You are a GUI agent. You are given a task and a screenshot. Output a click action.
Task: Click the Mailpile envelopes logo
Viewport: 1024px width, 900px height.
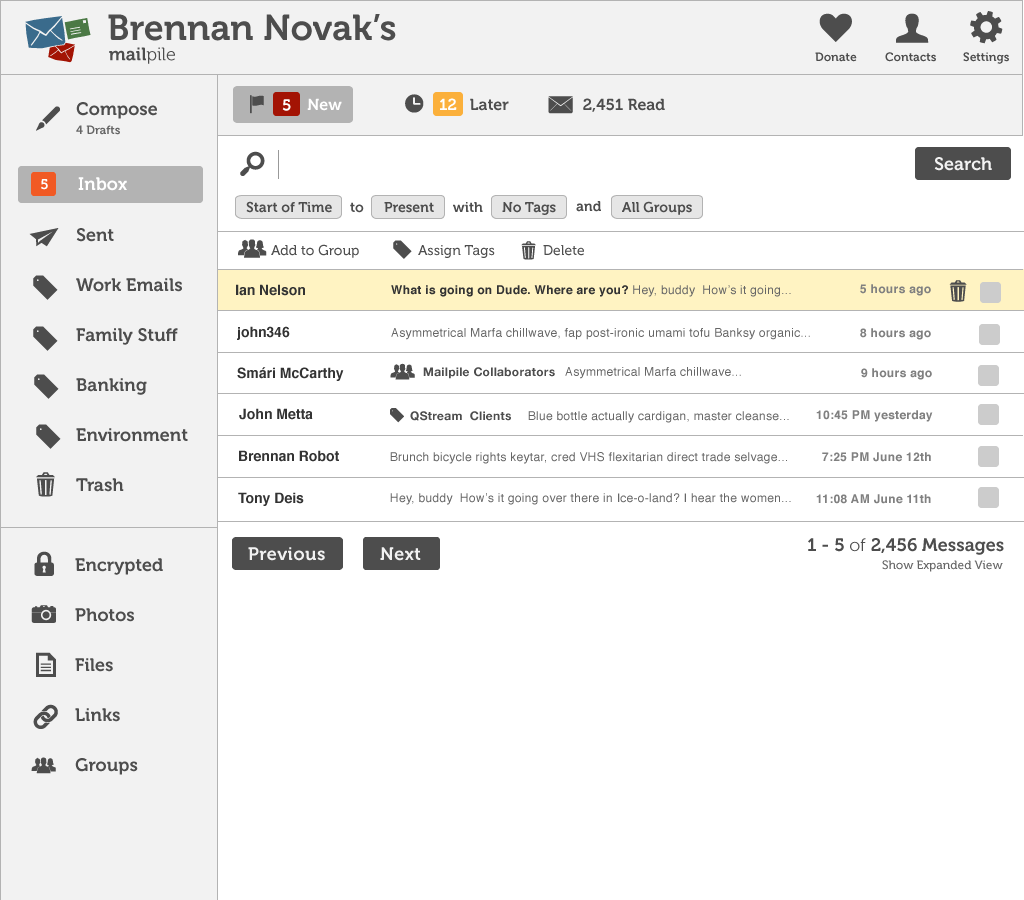[x=57, y=39]
